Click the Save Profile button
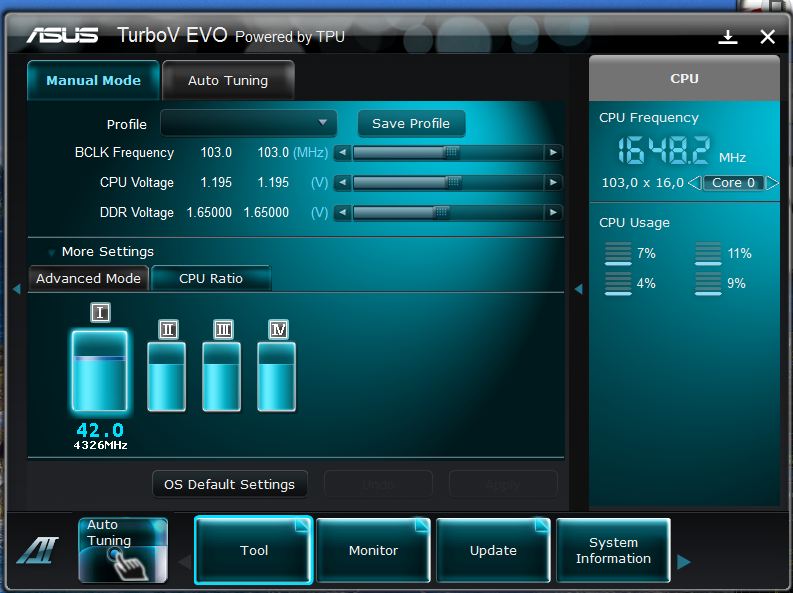793x593 pixels. 411,123
